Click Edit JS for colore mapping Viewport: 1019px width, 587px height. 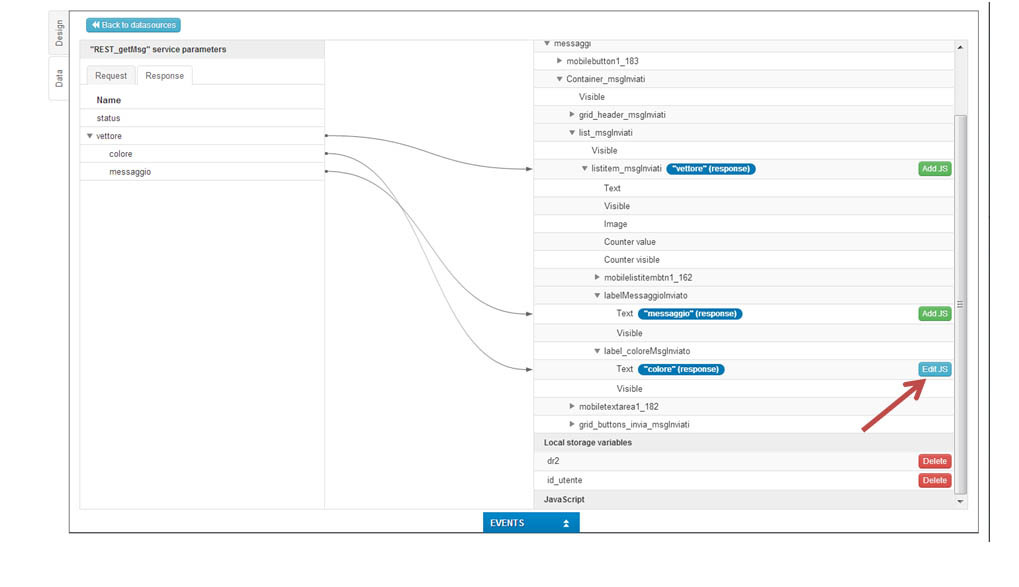[934, 369]
